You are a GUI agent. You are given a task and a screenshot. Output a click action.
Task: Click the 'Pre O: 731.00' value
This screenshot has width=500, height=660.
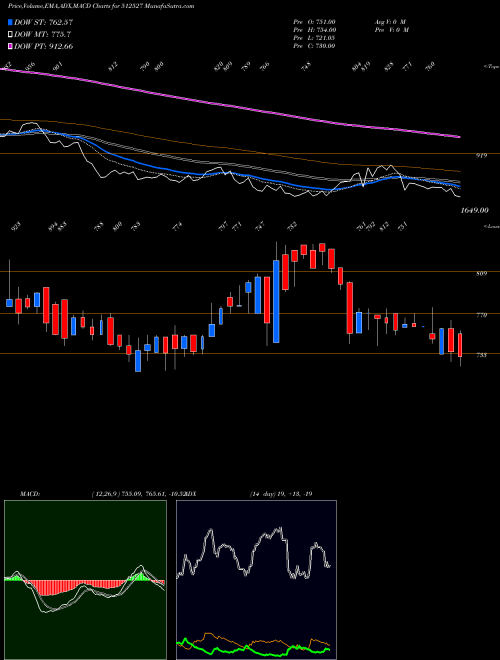(x=314, y=22)
